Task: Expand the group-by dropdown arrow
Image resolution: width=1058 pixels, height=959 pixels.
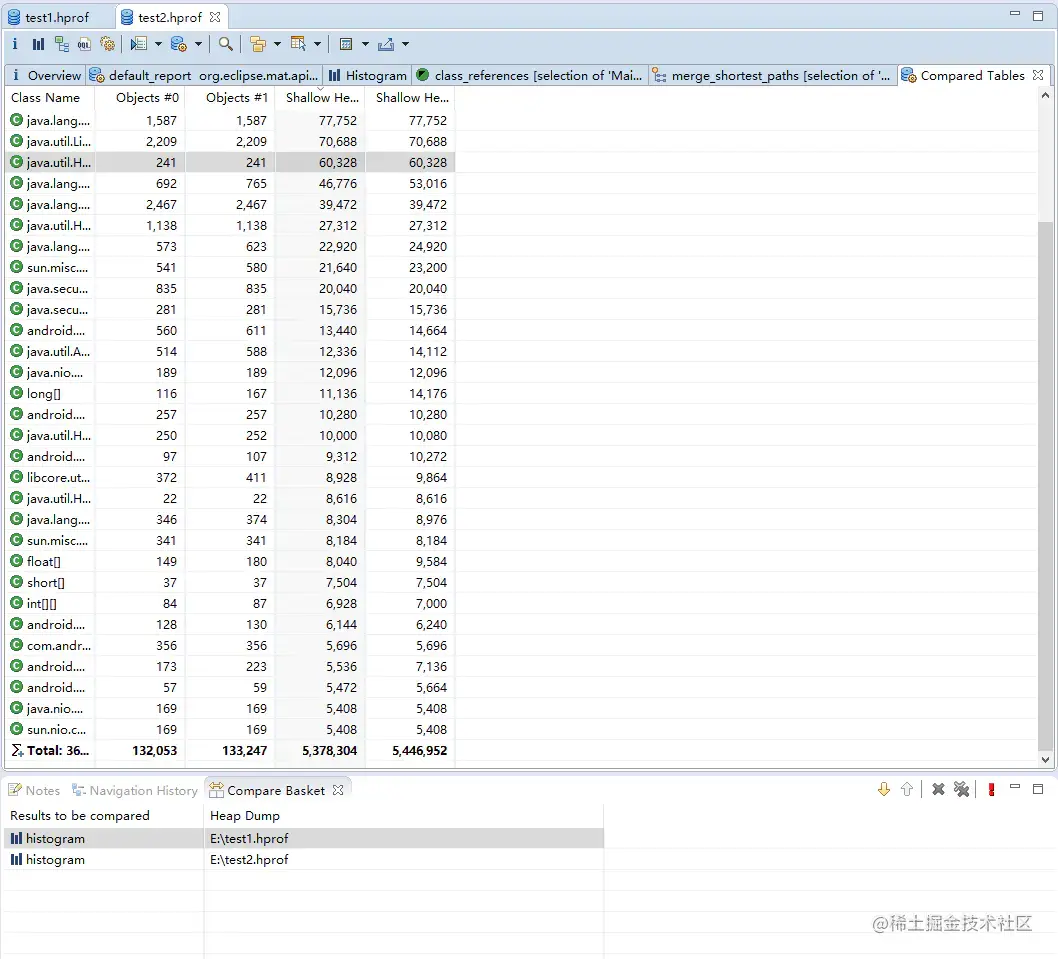Action: click(x=277, y=45)
